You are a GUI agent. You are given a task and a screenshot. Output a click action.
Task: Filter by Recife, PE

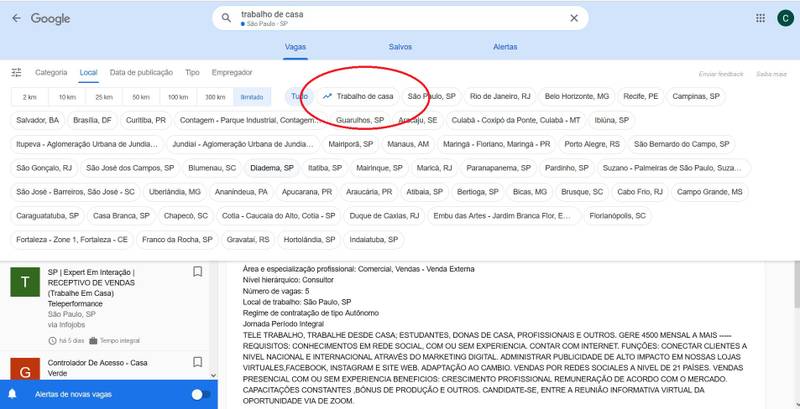coord(640,96)
